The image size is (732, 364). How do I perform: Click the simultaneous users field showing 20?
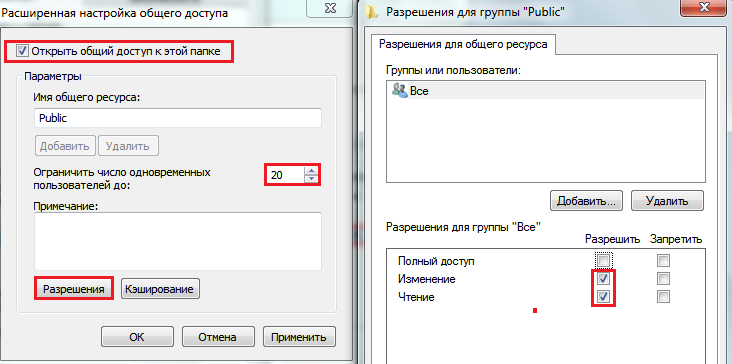pyautogui.click(x=286, y=175)
